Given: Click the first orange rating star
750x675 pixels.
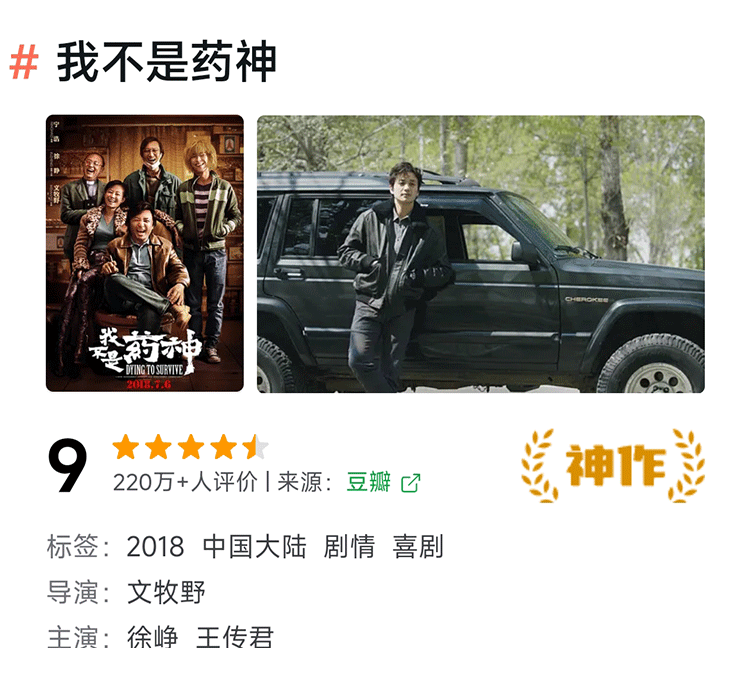Looking at the screenshot, I should pyautogui.click(x=126, y=447).
